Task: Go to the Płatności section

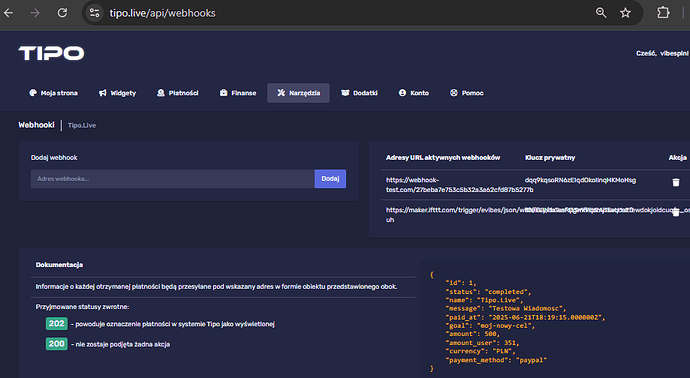Action: 178,93
